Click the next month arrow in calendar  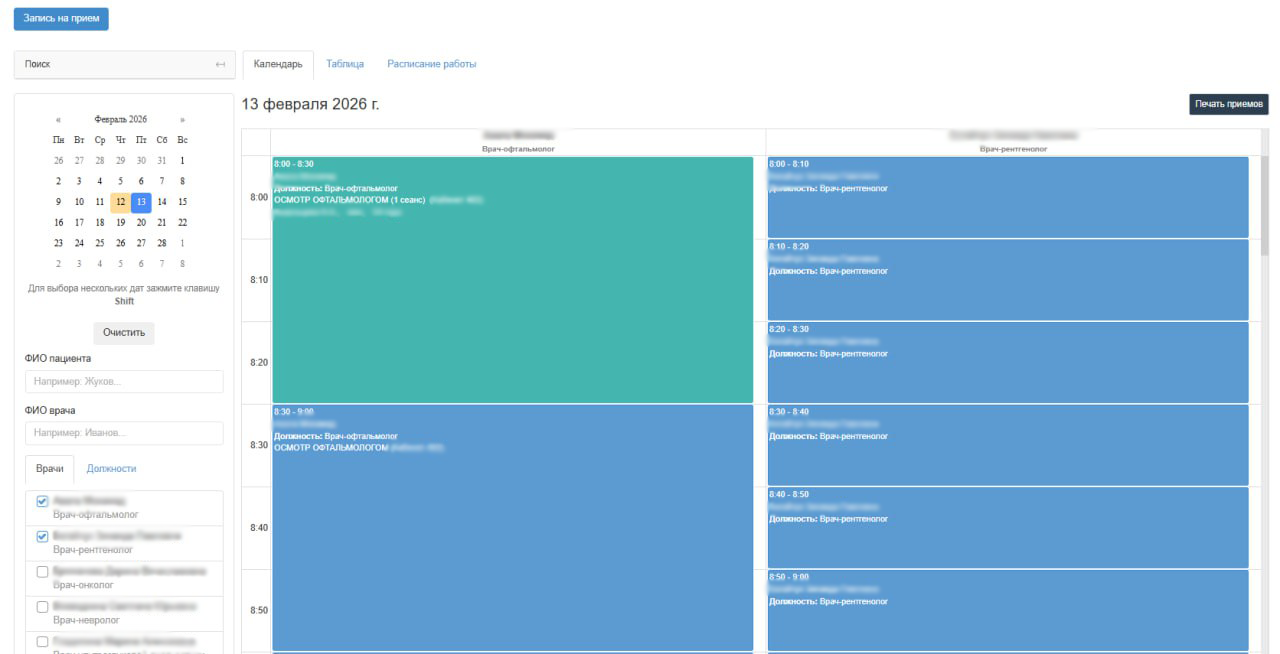[182, 120]
